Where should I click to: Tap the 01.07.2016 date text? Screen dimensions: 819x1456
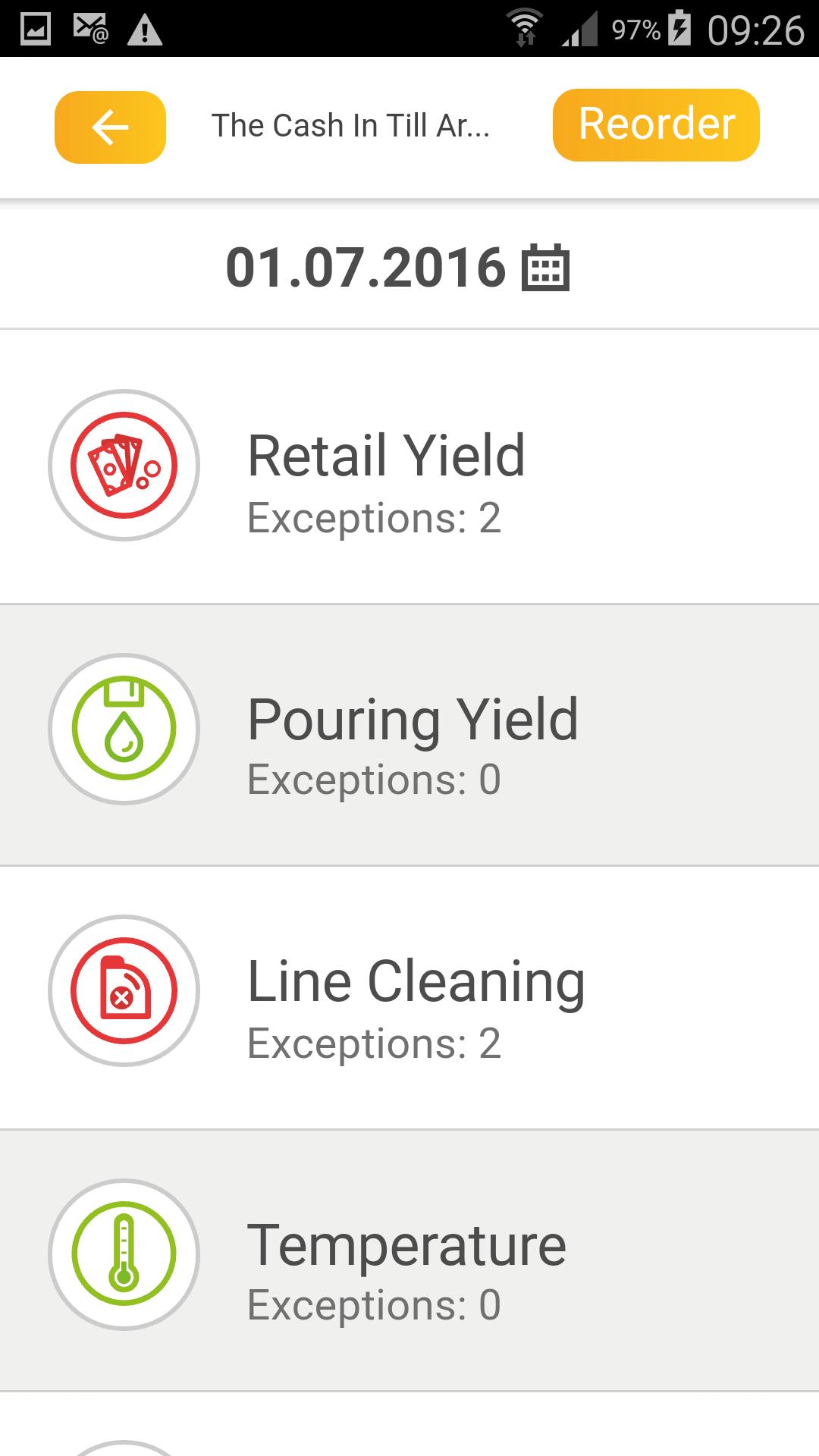coord(366,268)
